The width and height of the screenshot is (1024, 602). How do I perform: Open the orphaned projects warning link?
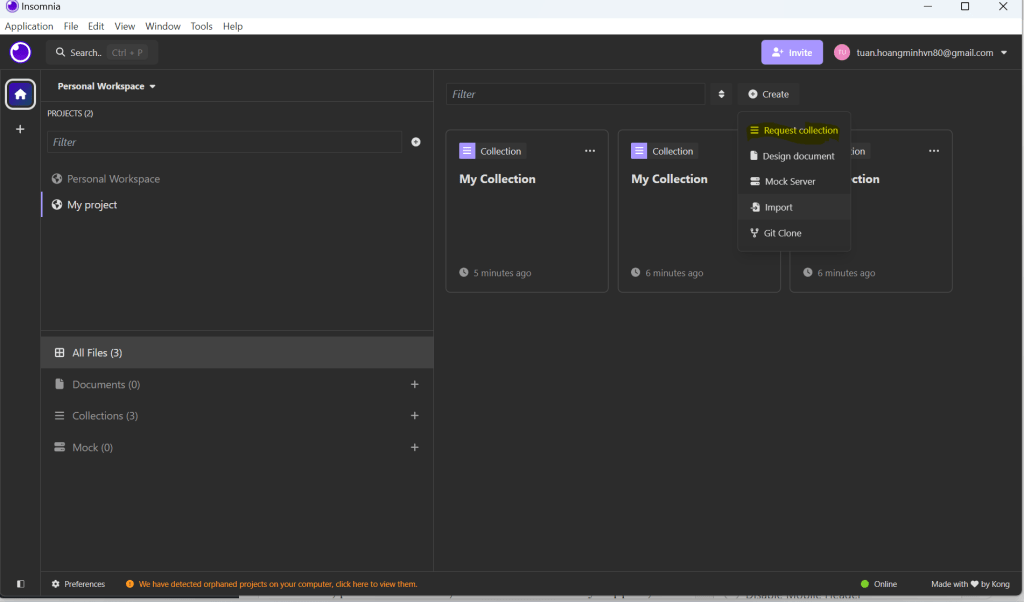click(x=277, y=584)
